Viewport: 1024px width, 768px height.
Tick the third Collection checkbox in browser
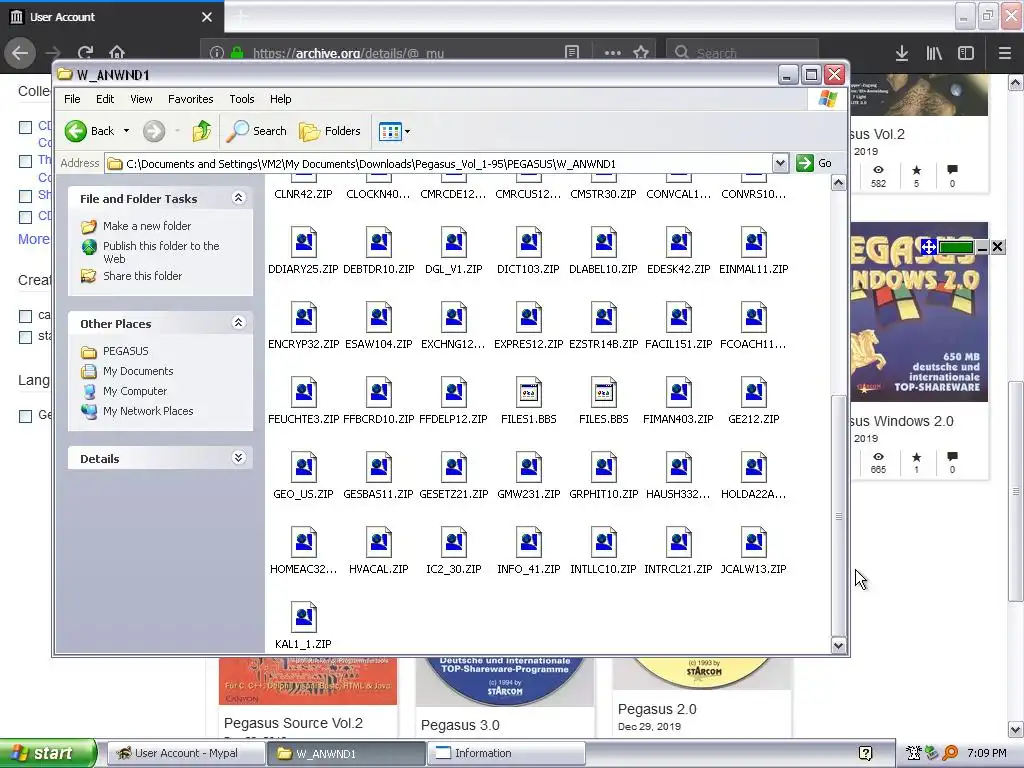(25, 196)
